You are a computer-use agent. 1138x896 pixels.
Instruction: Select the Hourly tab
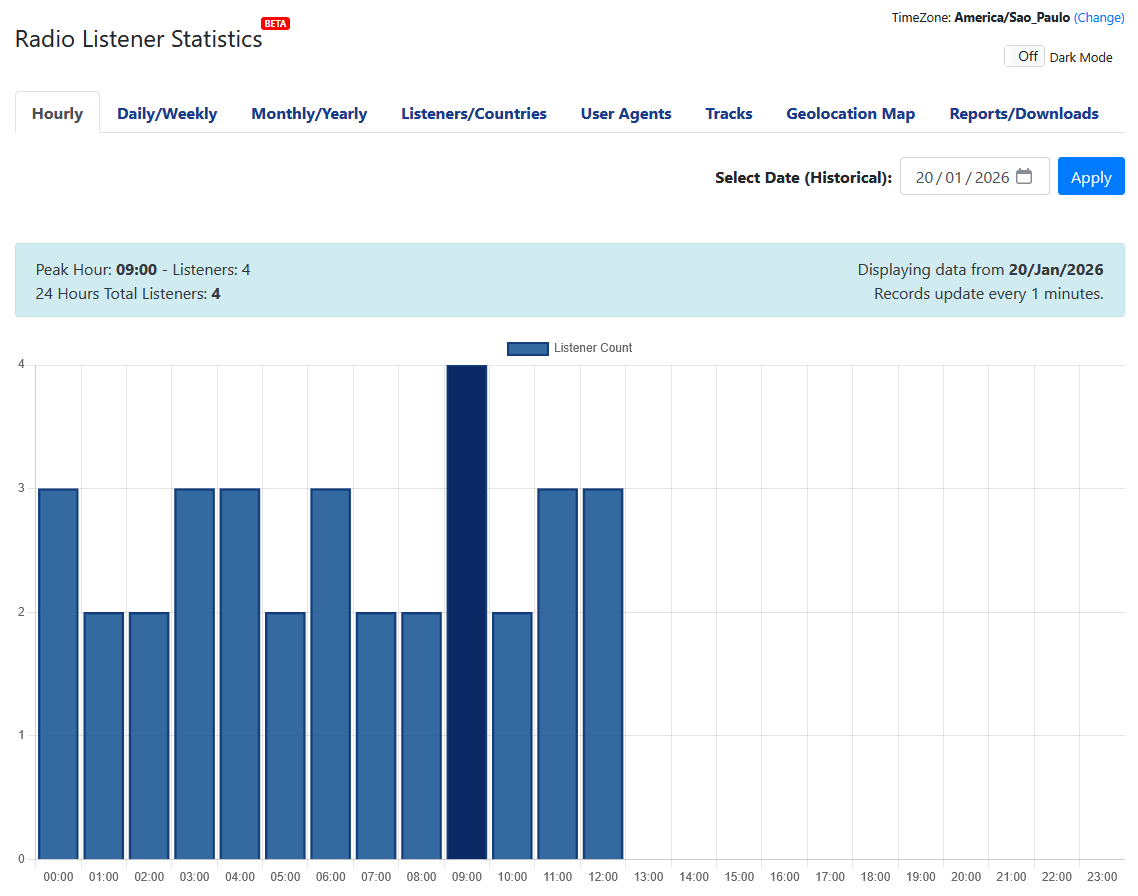pyautogui.click(x=57, y=114)
